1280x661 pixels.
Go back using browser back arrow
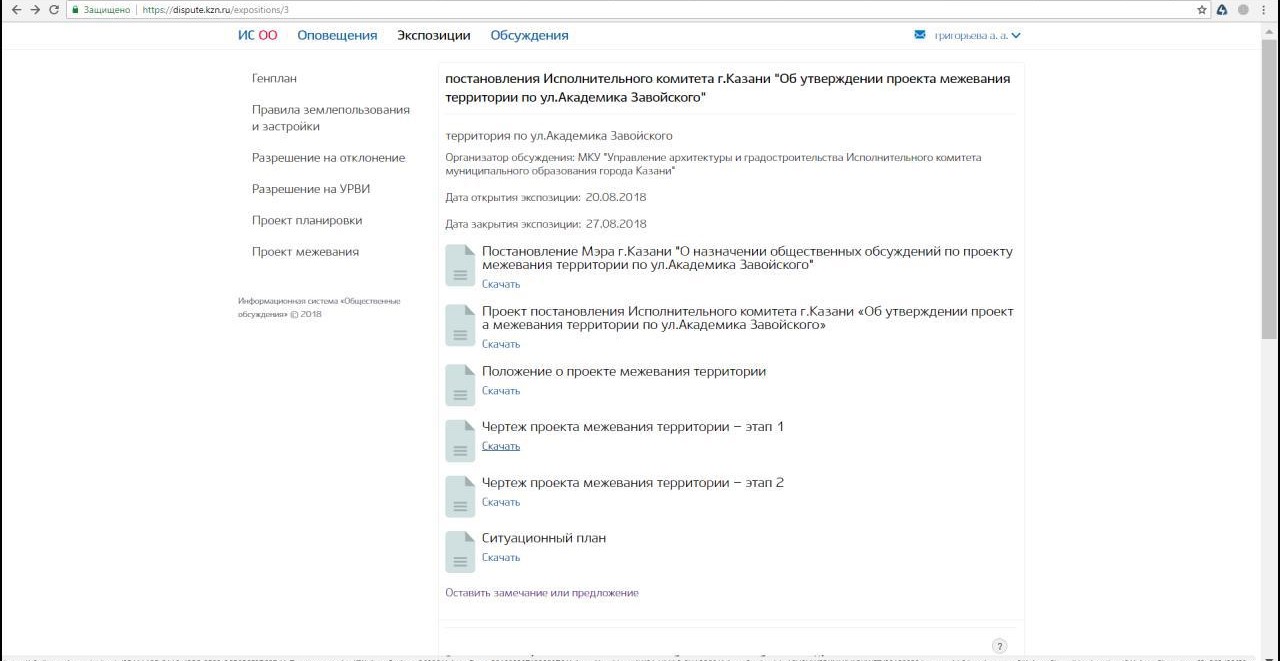coord(16,10)
